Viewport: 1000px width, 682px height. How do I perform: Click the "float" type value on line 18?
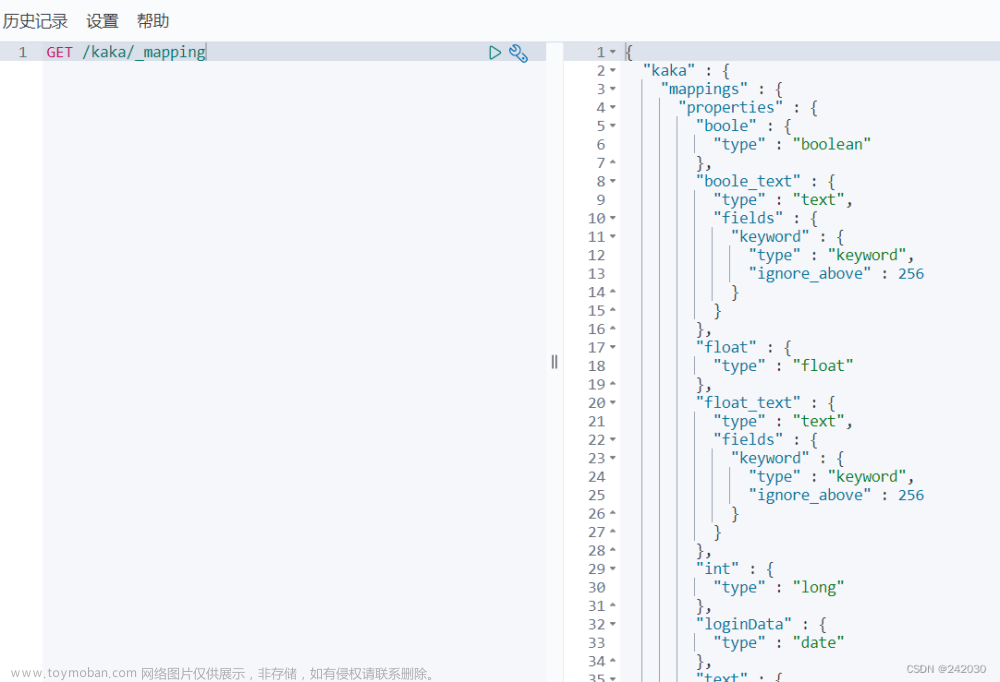(x=823, y=366)
